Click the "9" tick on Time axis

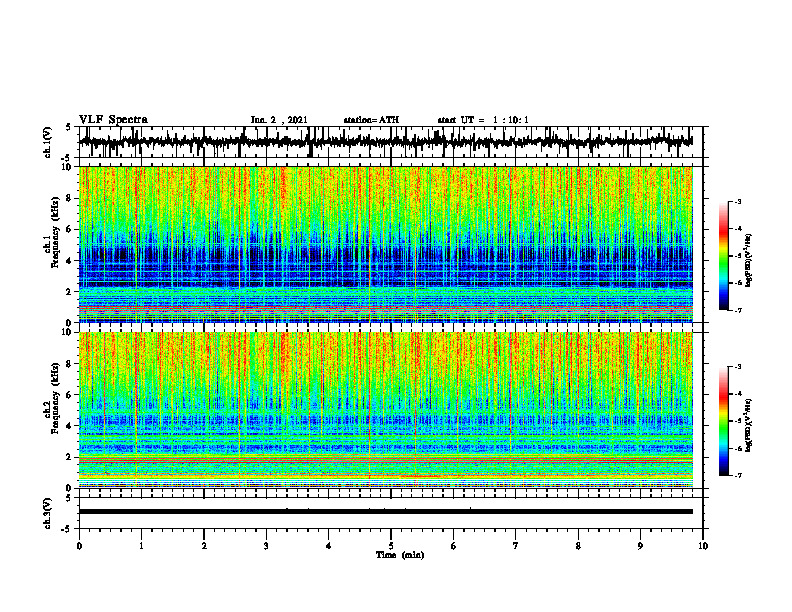640,546
